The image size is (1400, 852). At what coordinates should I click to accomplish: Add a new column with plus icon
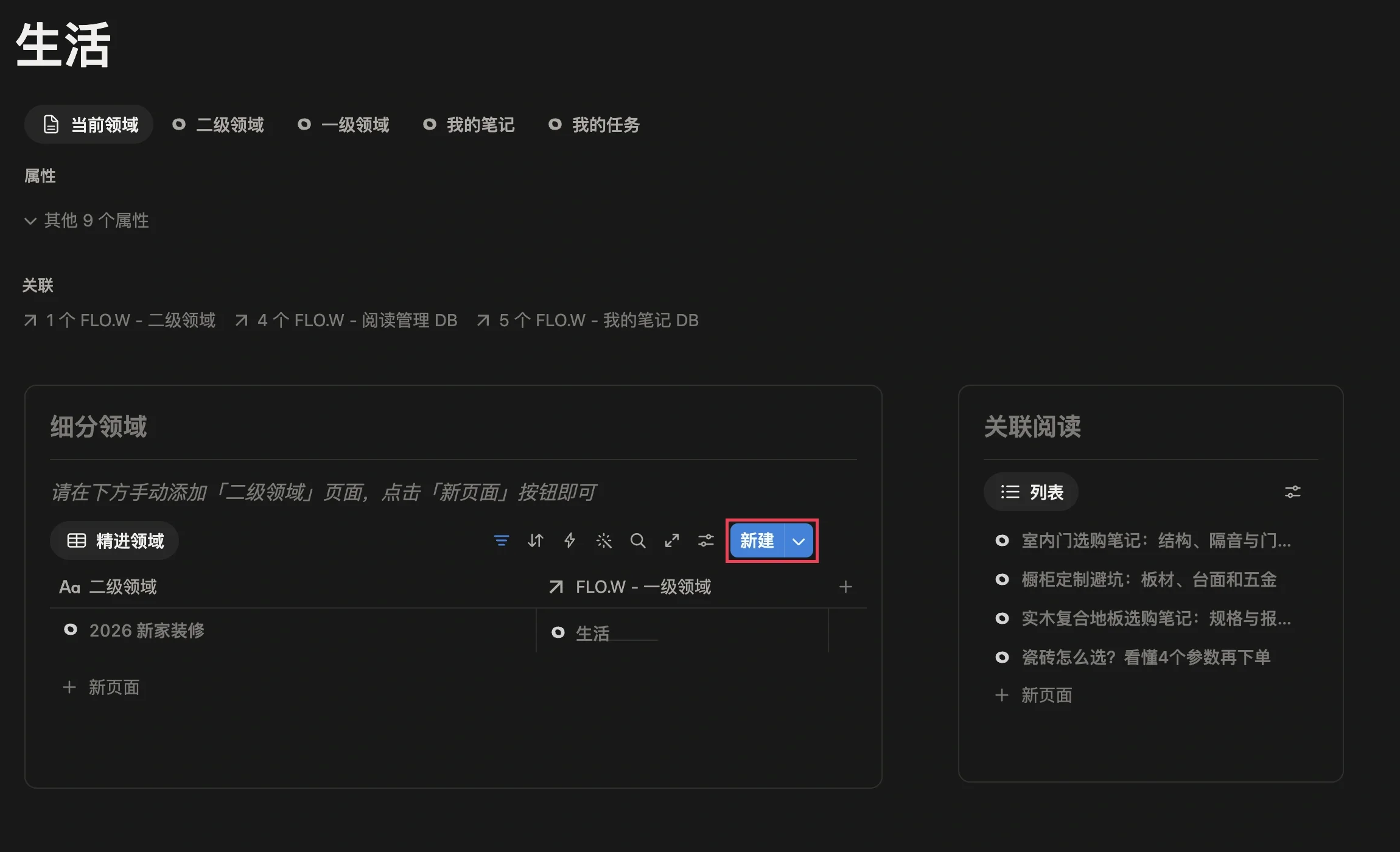(845, 587)
